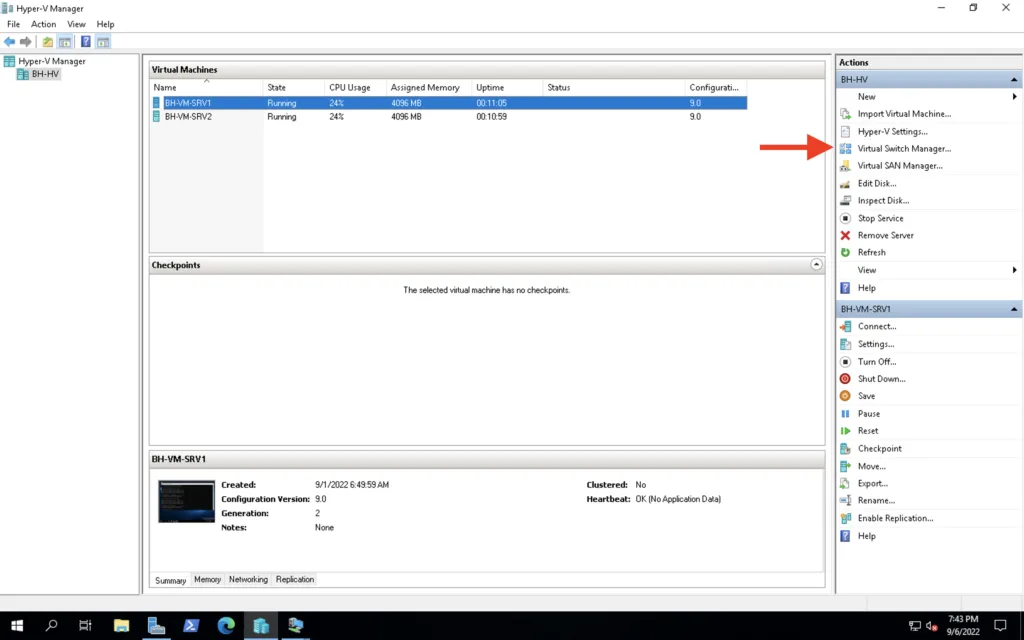Create a Checkpoint from Actions pane

coord(879,449)
